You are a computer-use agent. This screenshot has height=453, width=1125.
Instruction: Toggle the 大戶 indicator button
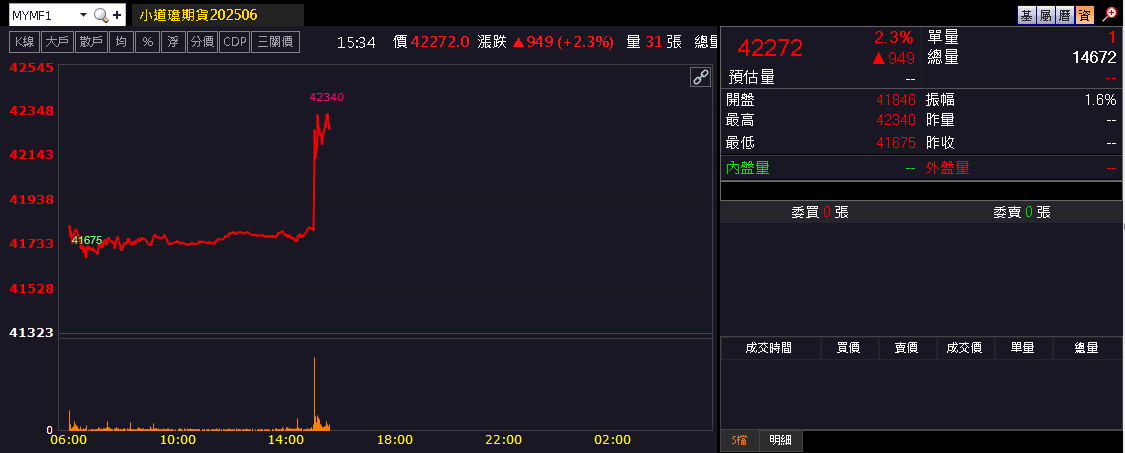tap(57, 42)
